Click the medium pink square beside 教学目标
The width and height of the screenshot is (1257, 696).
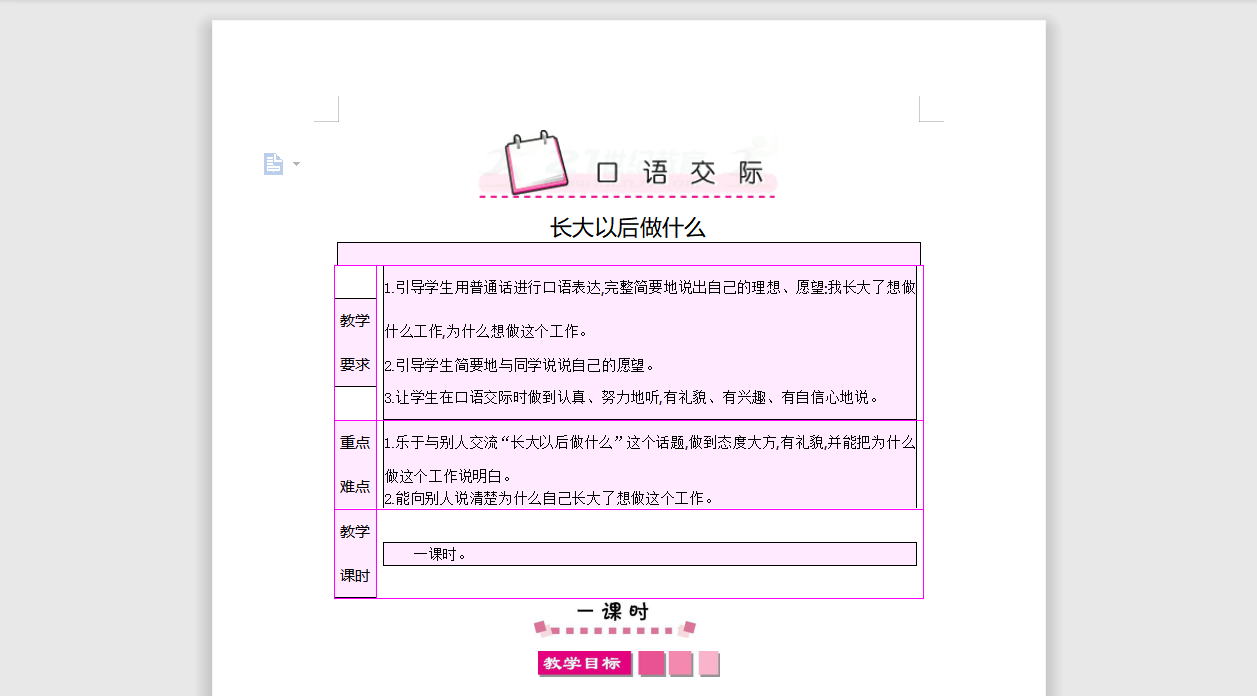[680, 663]
